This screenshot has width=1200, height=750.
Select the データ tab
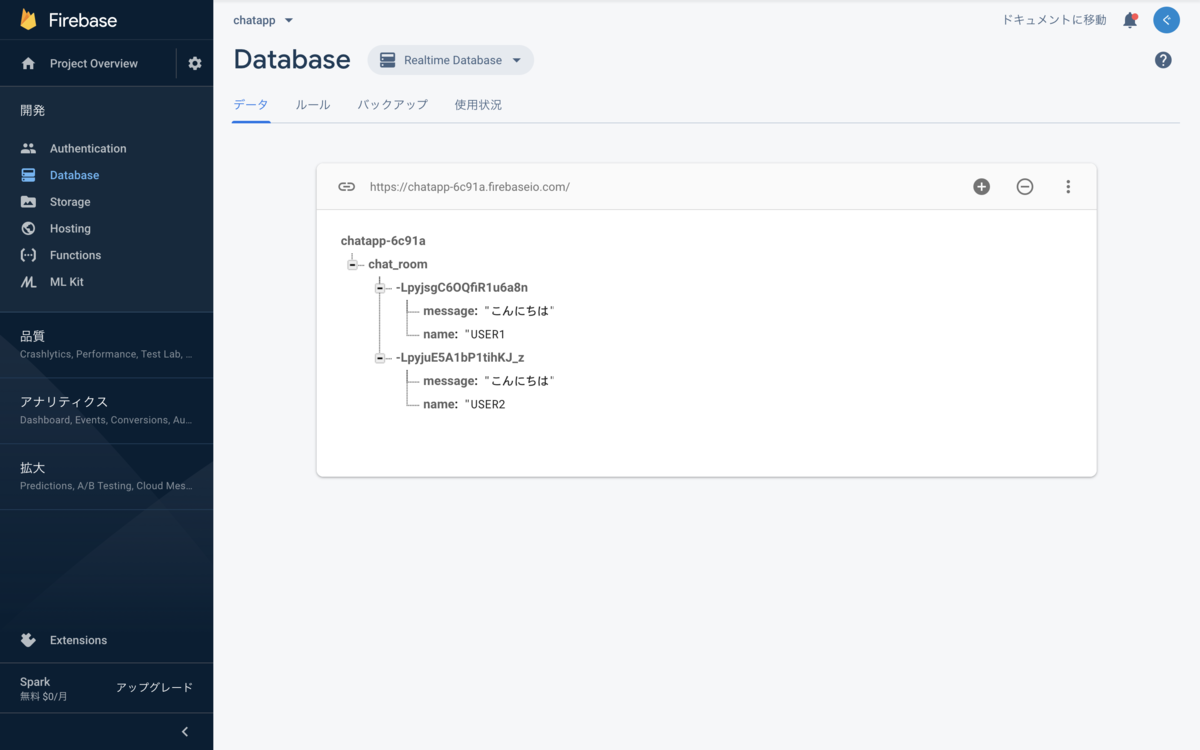pos(251,104)
